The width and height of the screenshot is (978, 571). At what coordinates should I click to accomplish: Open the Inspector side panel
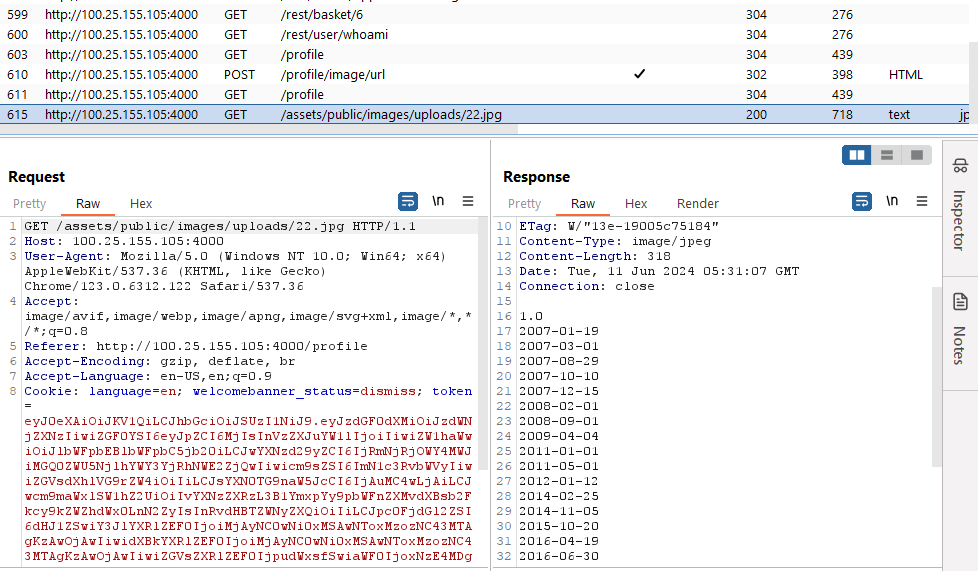960,205
